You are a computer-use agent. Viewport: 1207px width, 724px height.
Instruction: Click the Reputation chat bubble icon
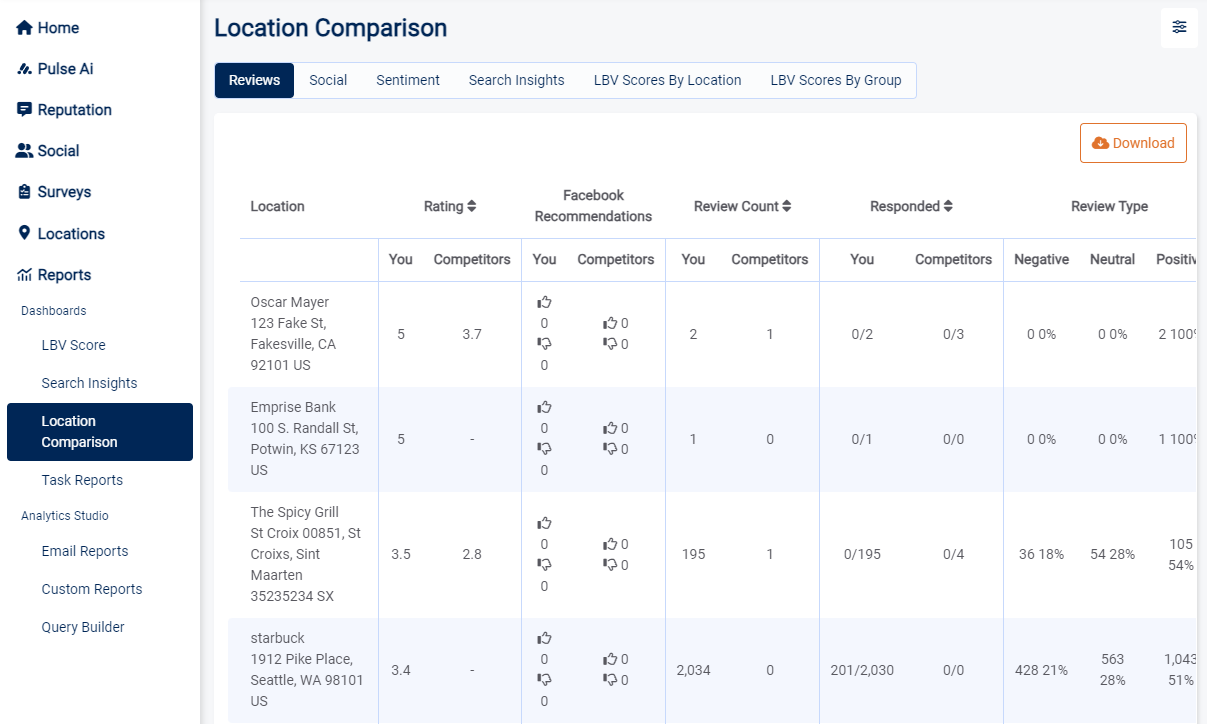25,110
